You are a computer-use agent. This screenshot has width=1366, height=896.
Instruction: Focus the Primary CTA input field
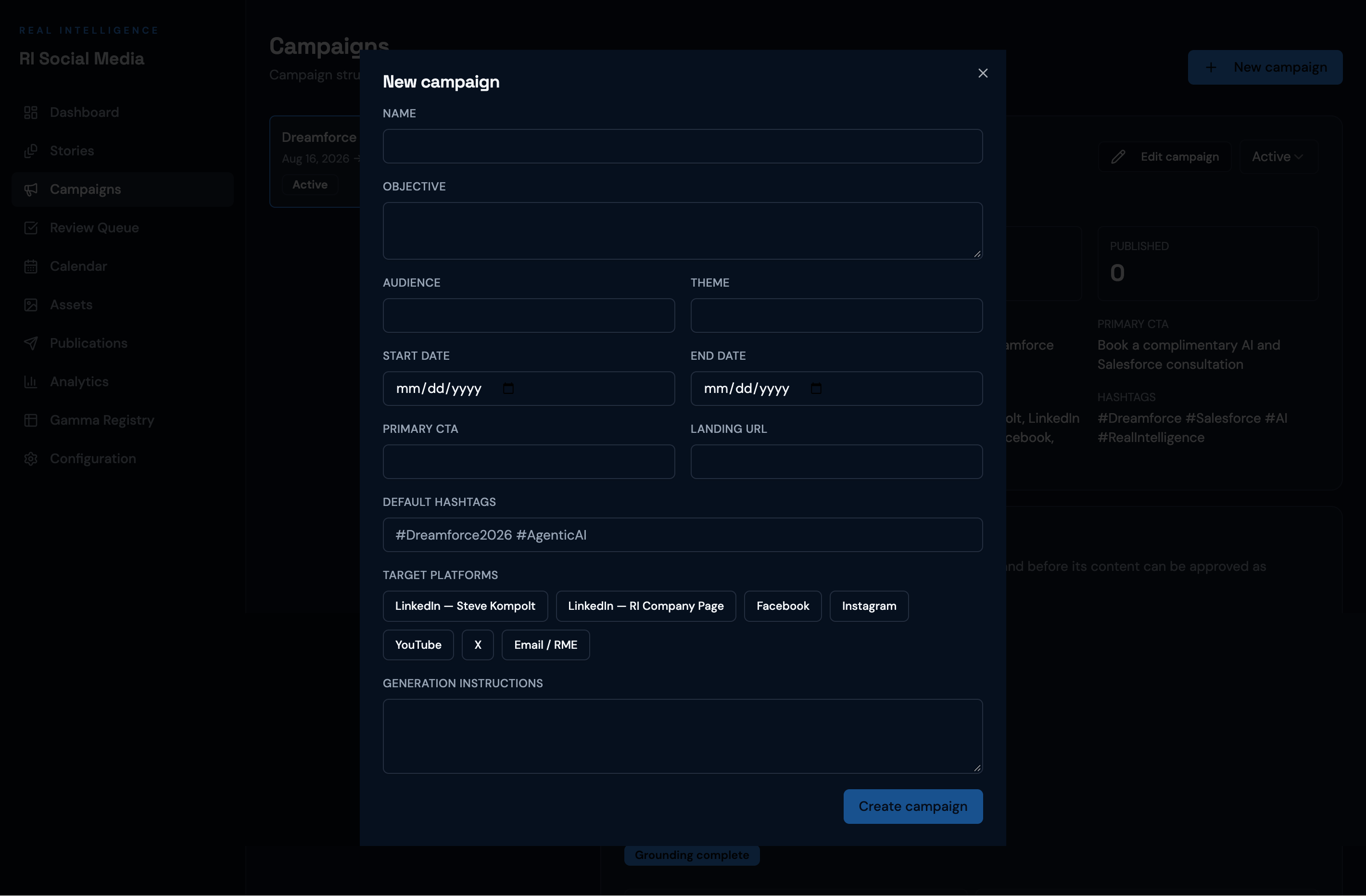tap(529, 462)
